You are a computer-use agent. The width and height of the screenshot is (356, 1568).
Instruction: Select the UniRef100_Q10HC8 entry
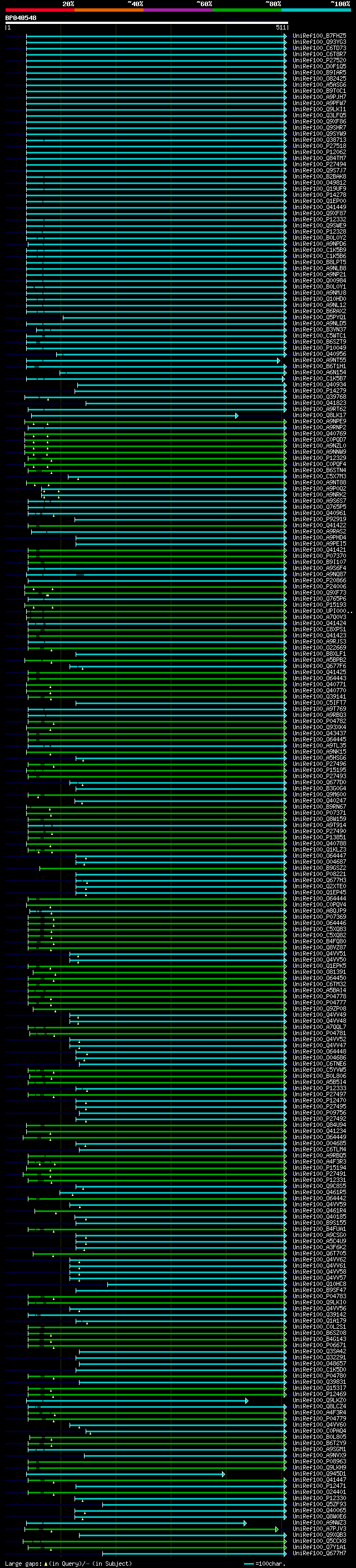pos(319,1284)
